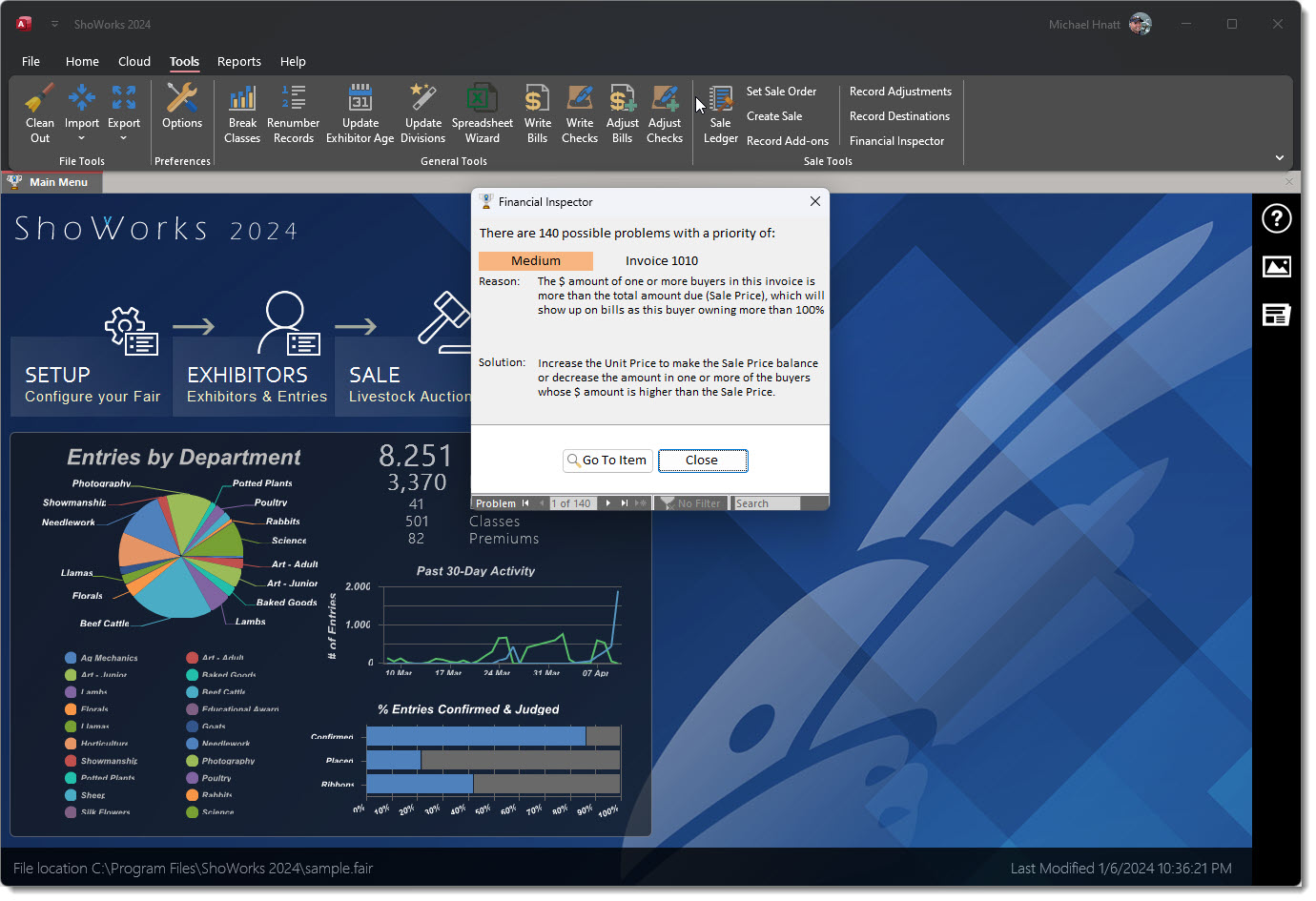
Task: Click Close button in Financial Inspector
Action: (x=702, y=461)
